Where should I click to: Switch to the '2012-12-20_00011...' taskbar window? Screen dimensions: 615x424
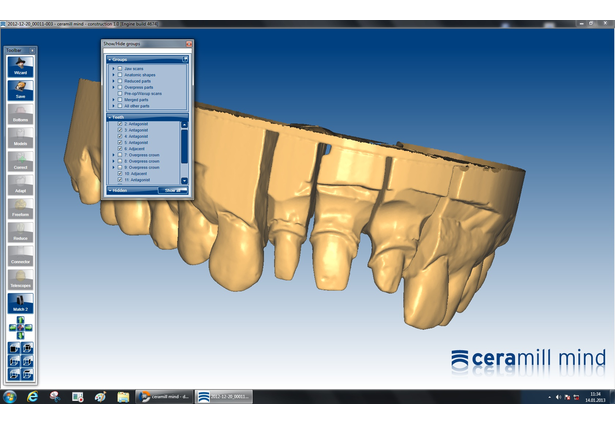pos(224,397)
